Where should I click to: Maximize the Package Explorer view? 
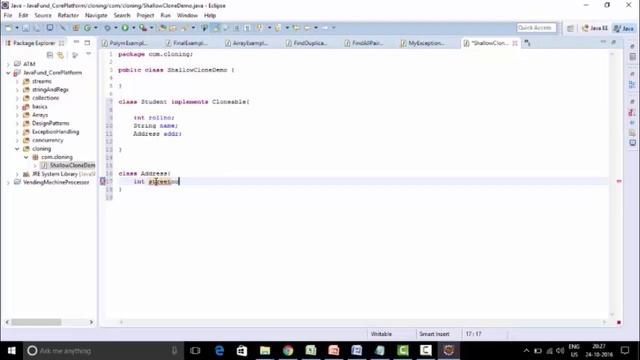tap(87, 42)
